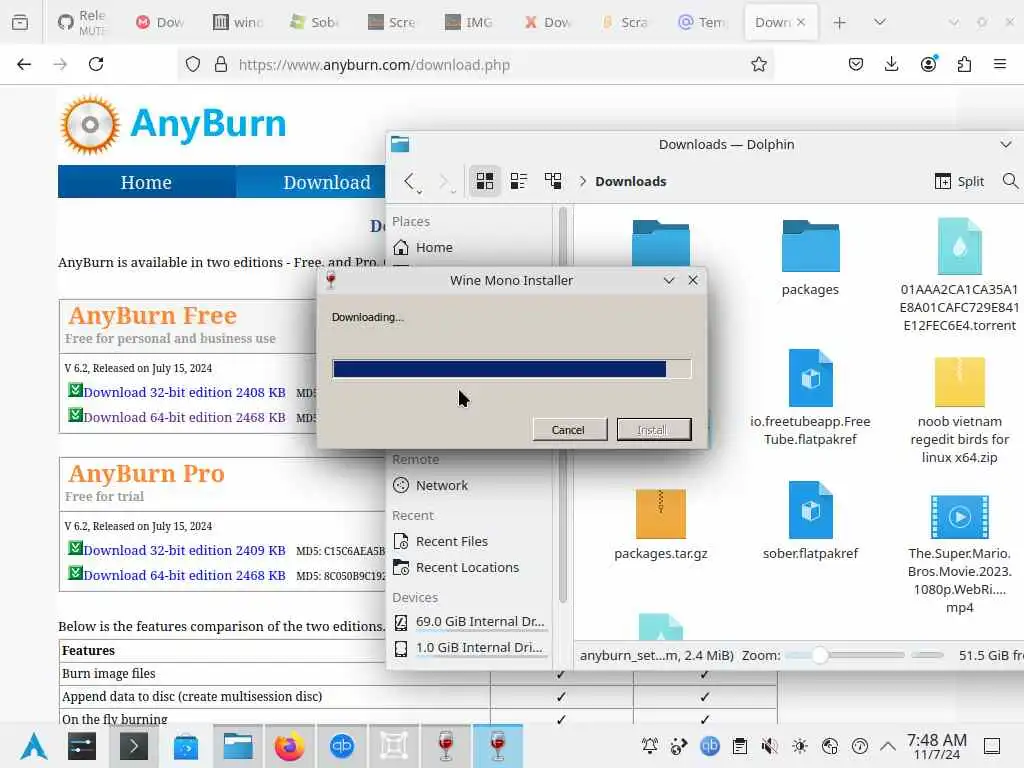Viewport: 1024px width, 768px height.
Task: Switch to the Sober browser tab
Action: (315, 22)
